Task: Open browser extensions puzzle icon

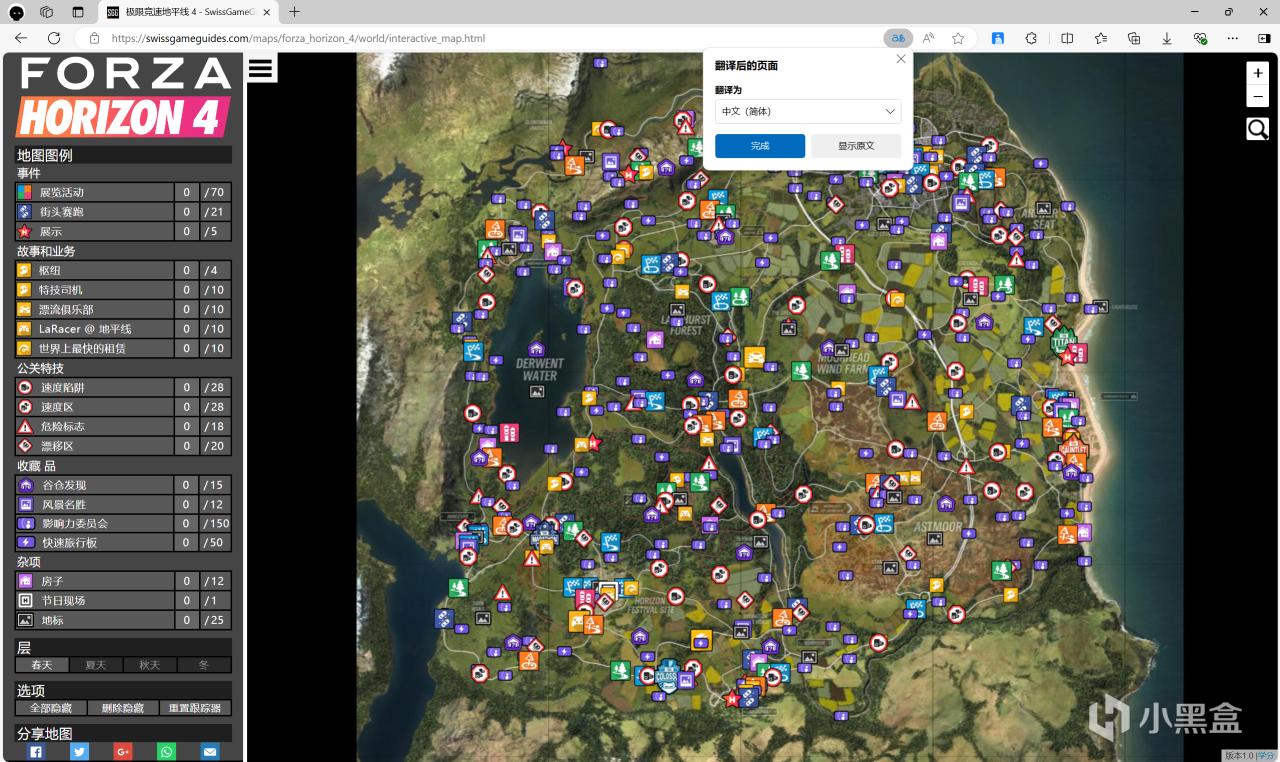Action: tap(1032, 38)
